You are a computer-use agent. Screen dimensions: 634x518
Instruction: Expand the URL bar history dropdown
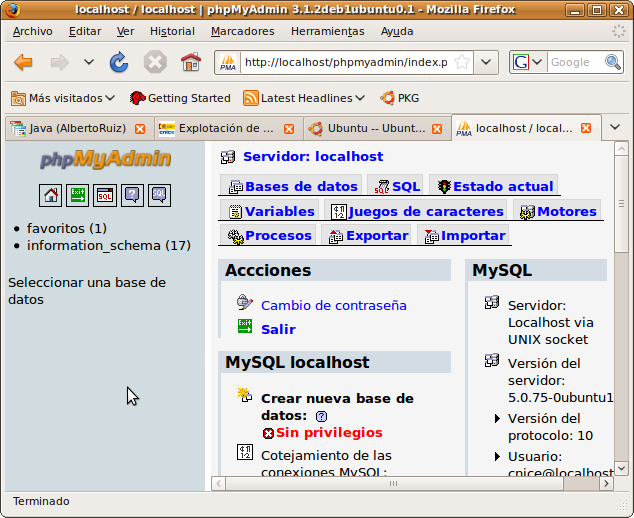486,62
